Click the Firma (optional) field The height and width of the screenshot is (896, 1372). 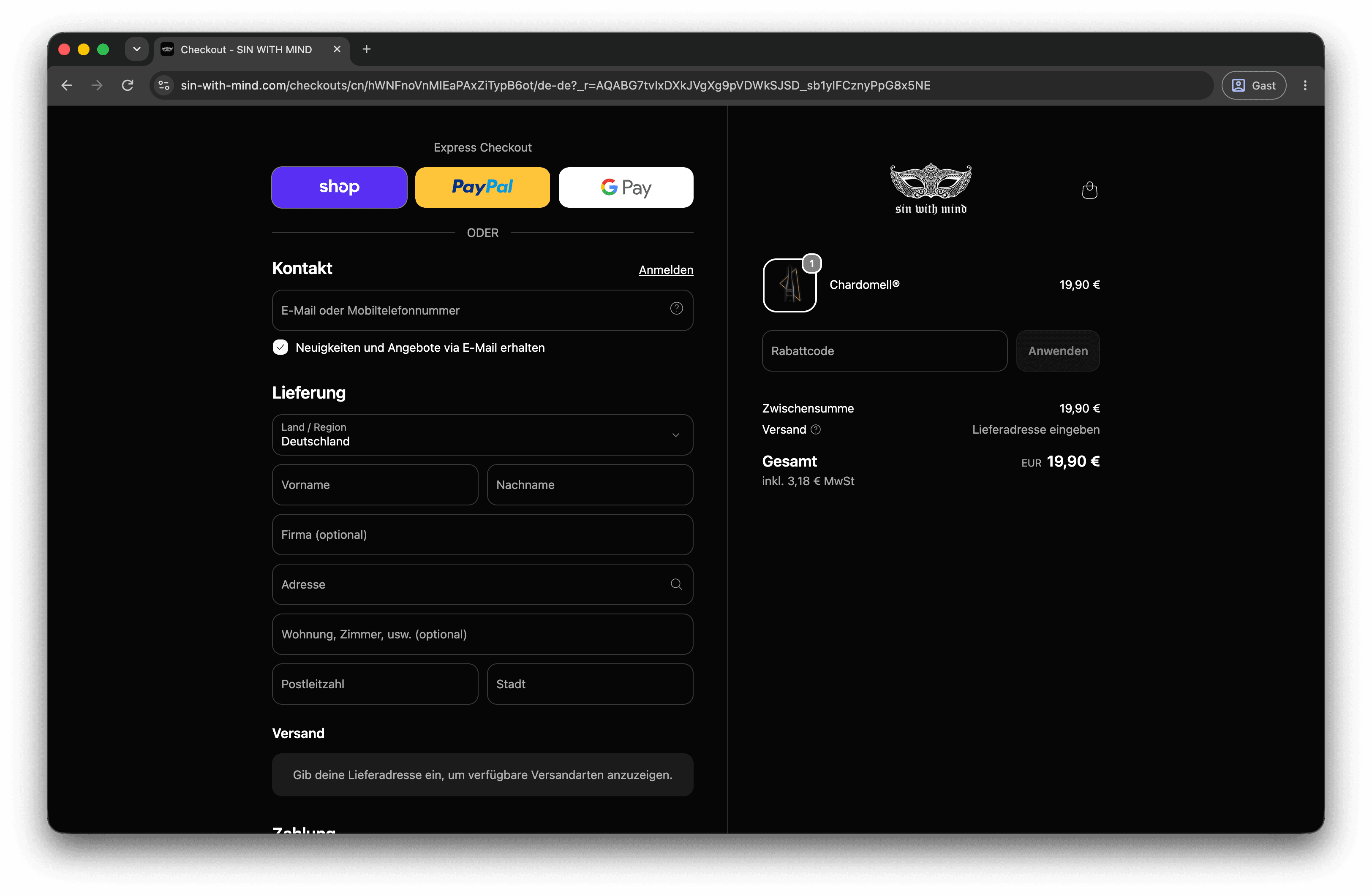[x=482, y=534]
